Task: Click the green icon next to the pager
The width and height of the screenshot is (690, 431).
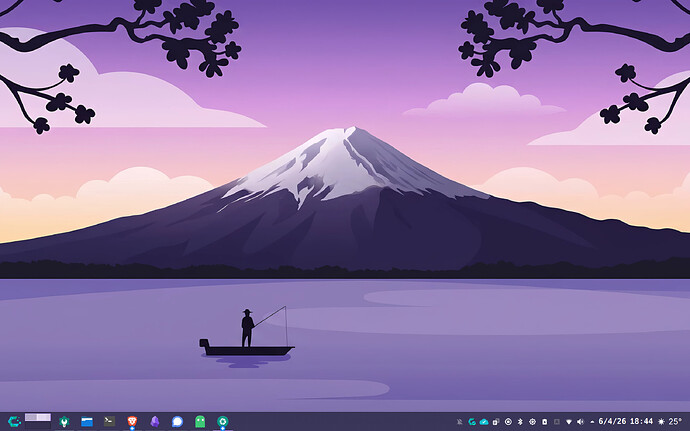Action: [64, 422]
